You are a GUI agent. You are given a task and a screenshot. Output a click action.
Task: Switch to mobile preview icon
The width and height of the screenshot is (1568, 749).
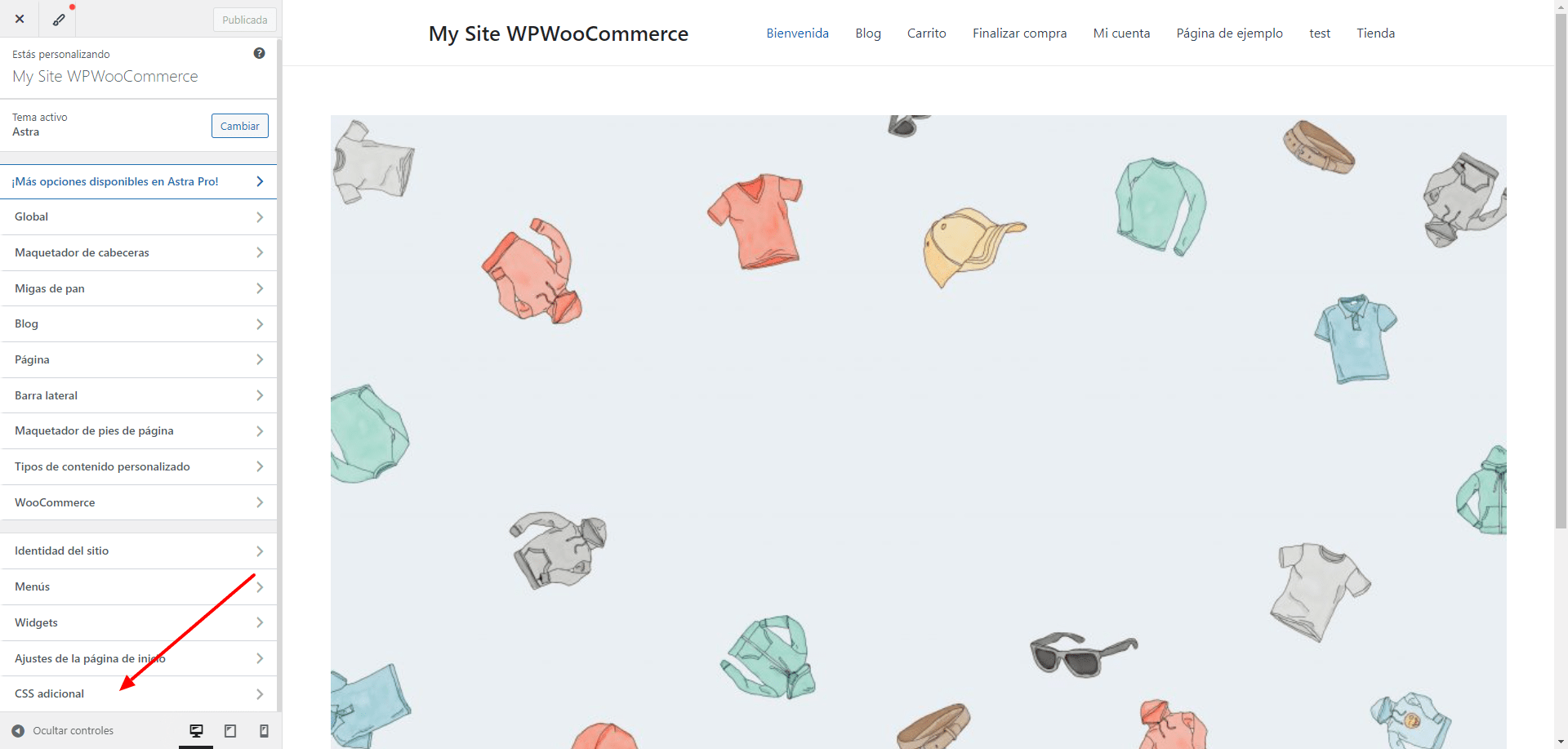(264, 731)
